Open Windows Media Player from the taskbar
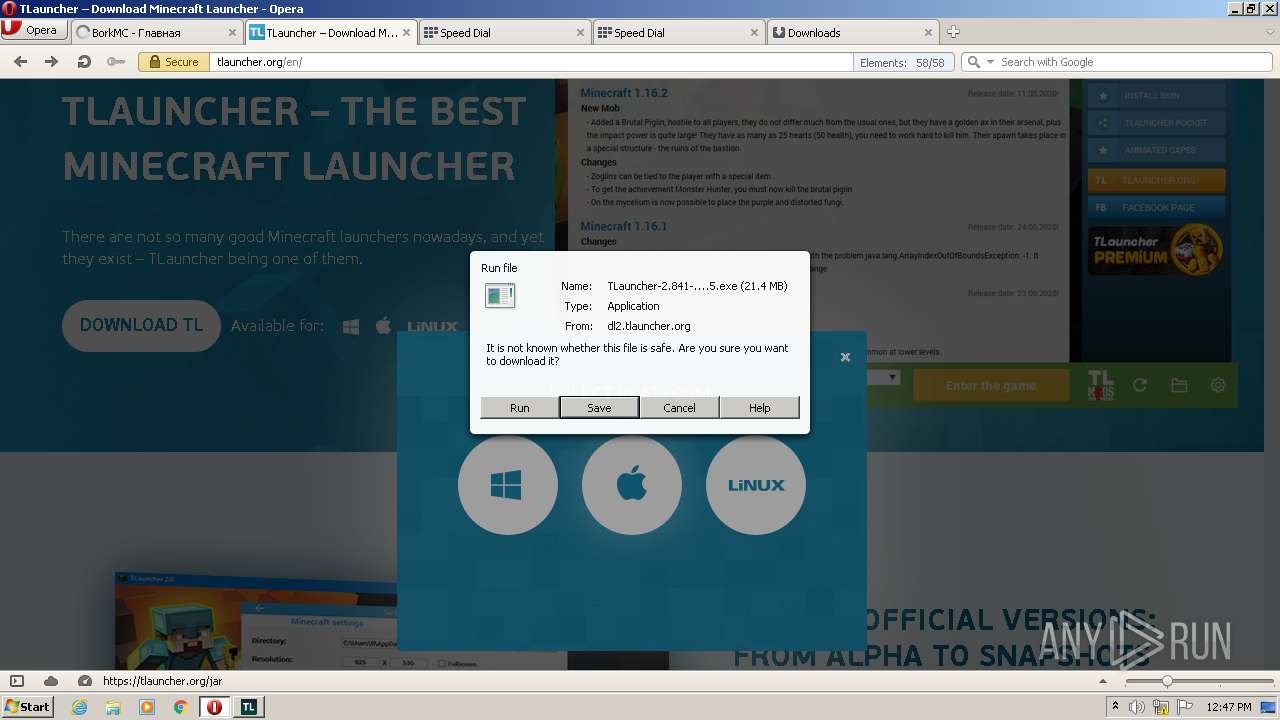The image size is (1280, 720). tap(147, 707)
